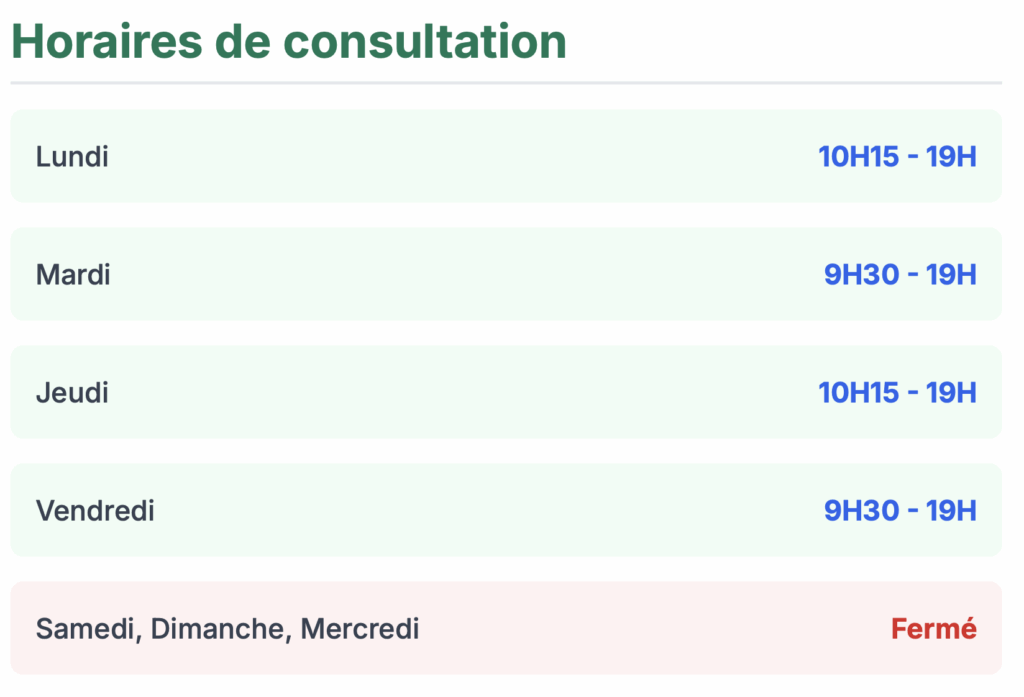The width and height of the screenshot is (1024, 697).
Task: Click Mardi's closing time 19H
Action: (951, 274)
